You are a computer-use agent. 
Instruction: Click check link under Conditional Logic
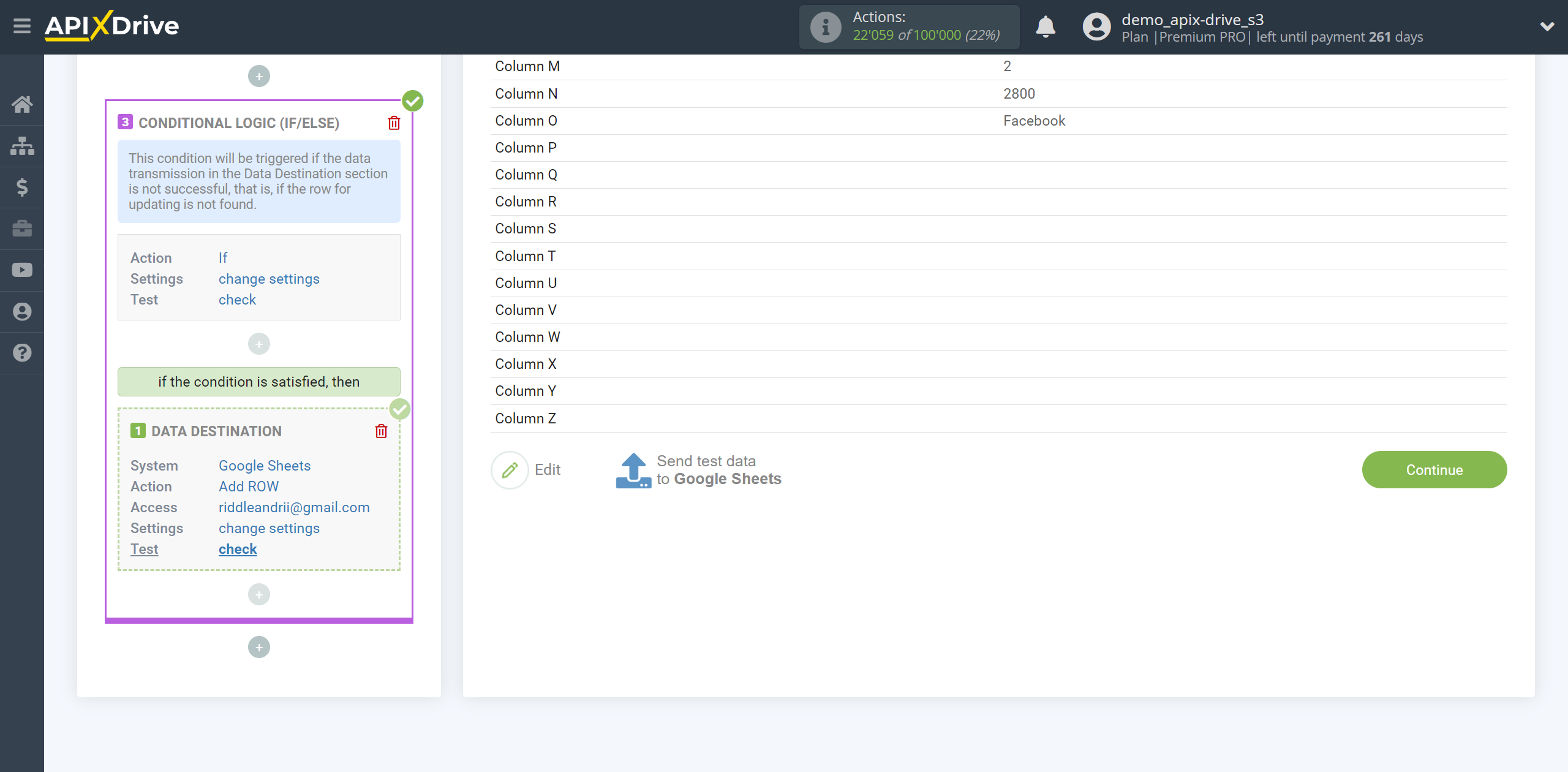[237, 300]
